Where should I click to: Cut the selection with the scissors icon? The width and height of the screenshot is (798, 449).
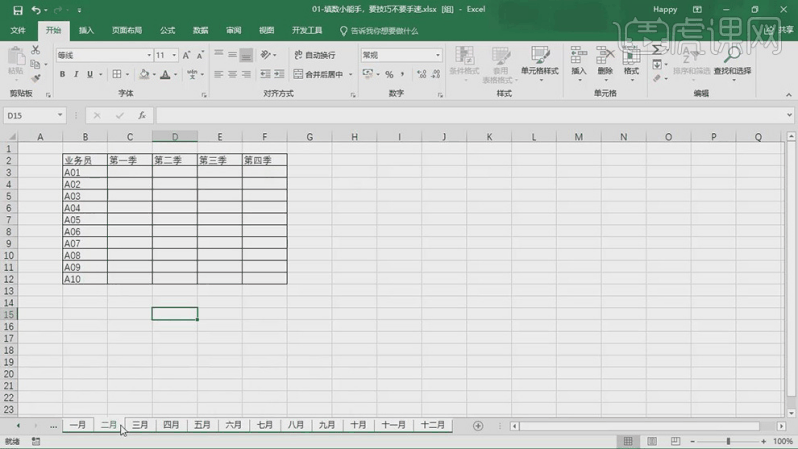point(35,50)
